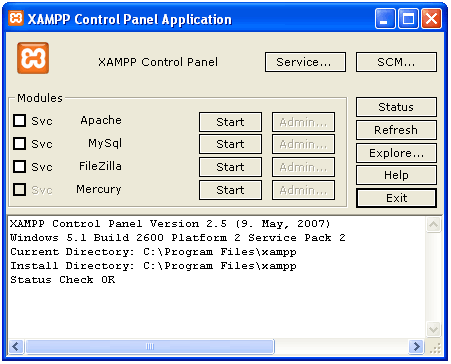
Task: Toggle the Mercury Svc checkbox
Action: click(x=20, y=189)
